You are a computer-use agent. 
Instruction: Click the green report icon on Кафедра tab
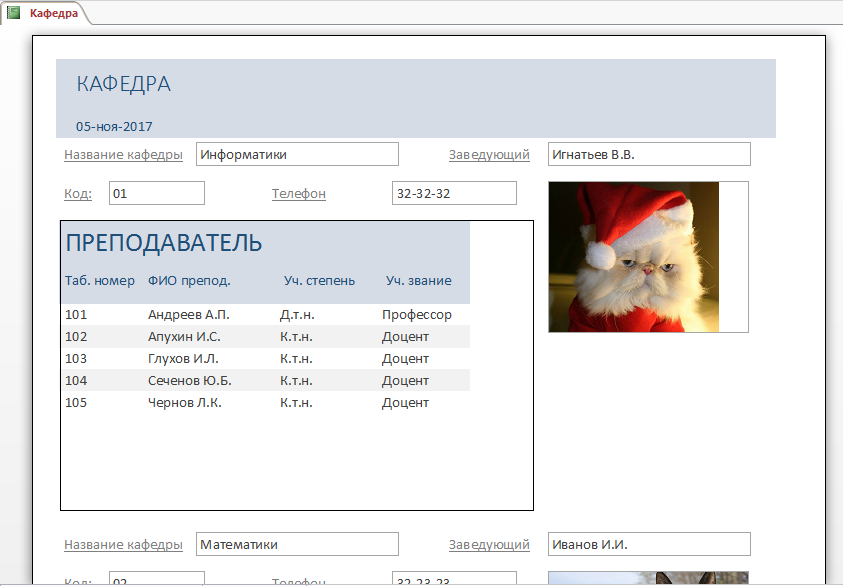[x=13, y=13]
